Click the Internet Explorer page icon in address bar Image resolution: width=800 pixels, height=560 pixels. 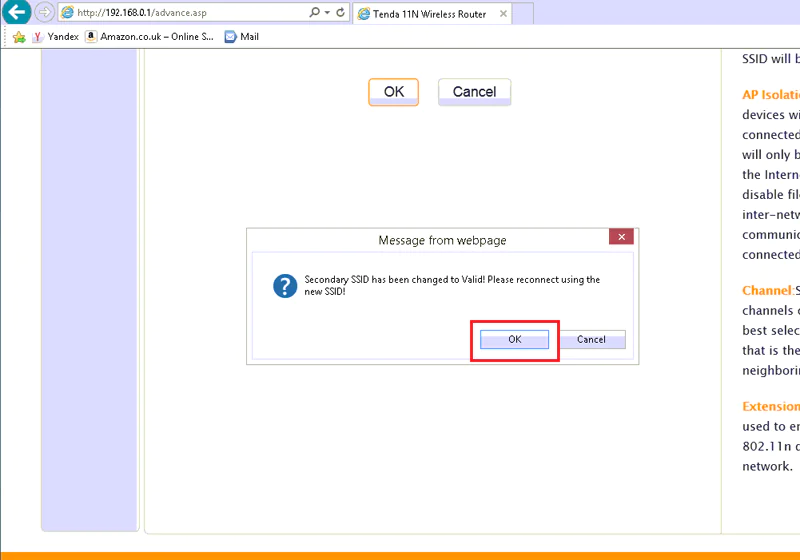tap(67, 13)
